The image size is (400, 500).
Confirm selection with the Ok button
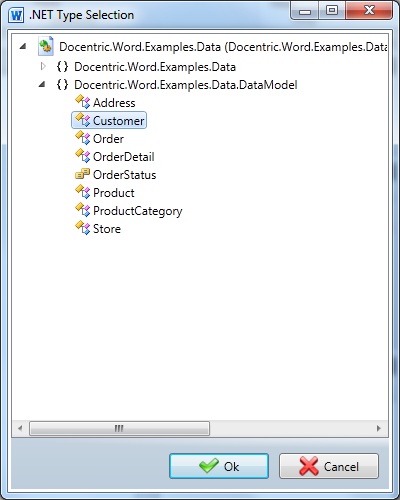[219, 466]
